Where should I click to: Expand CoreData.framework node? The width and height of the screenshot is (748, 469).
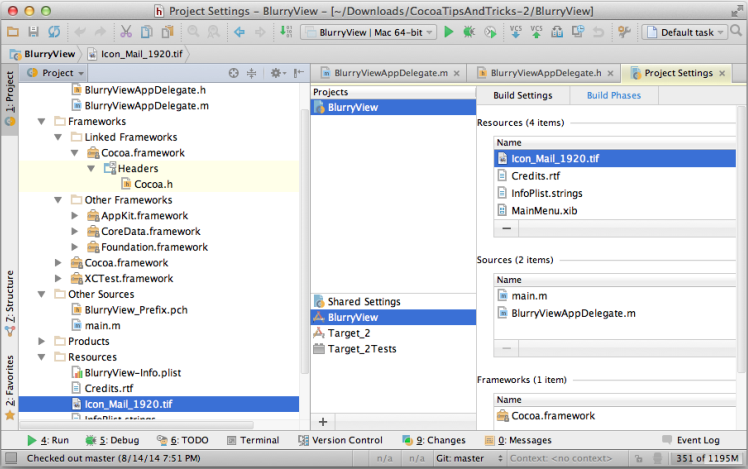(x=74, y=231)
